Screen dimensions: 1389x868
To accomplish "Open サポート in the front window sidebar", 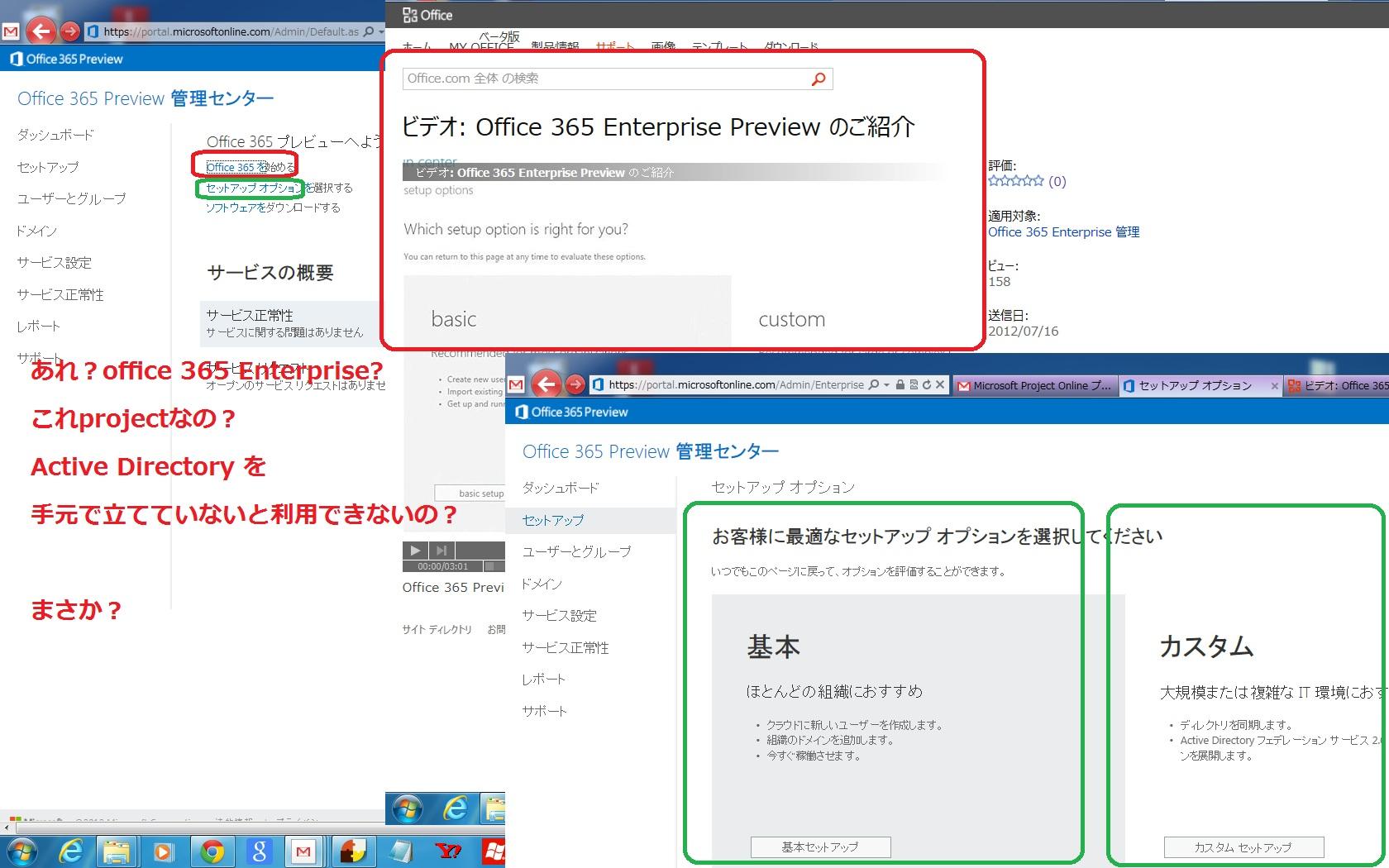I will pyautogui.click(x=544, y=711).
